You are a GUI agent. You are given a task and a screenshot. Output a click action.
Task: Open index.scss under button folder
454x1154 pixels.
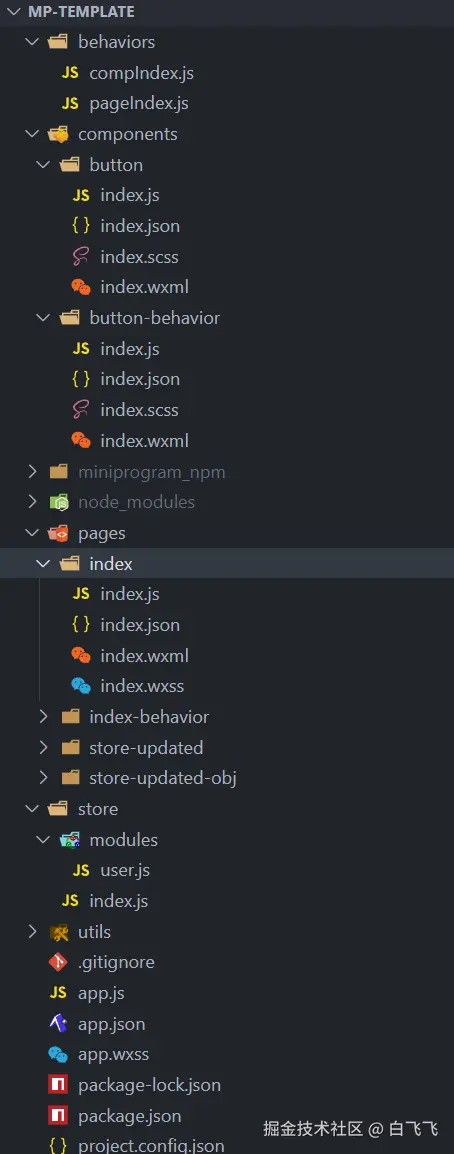[140, 257]
